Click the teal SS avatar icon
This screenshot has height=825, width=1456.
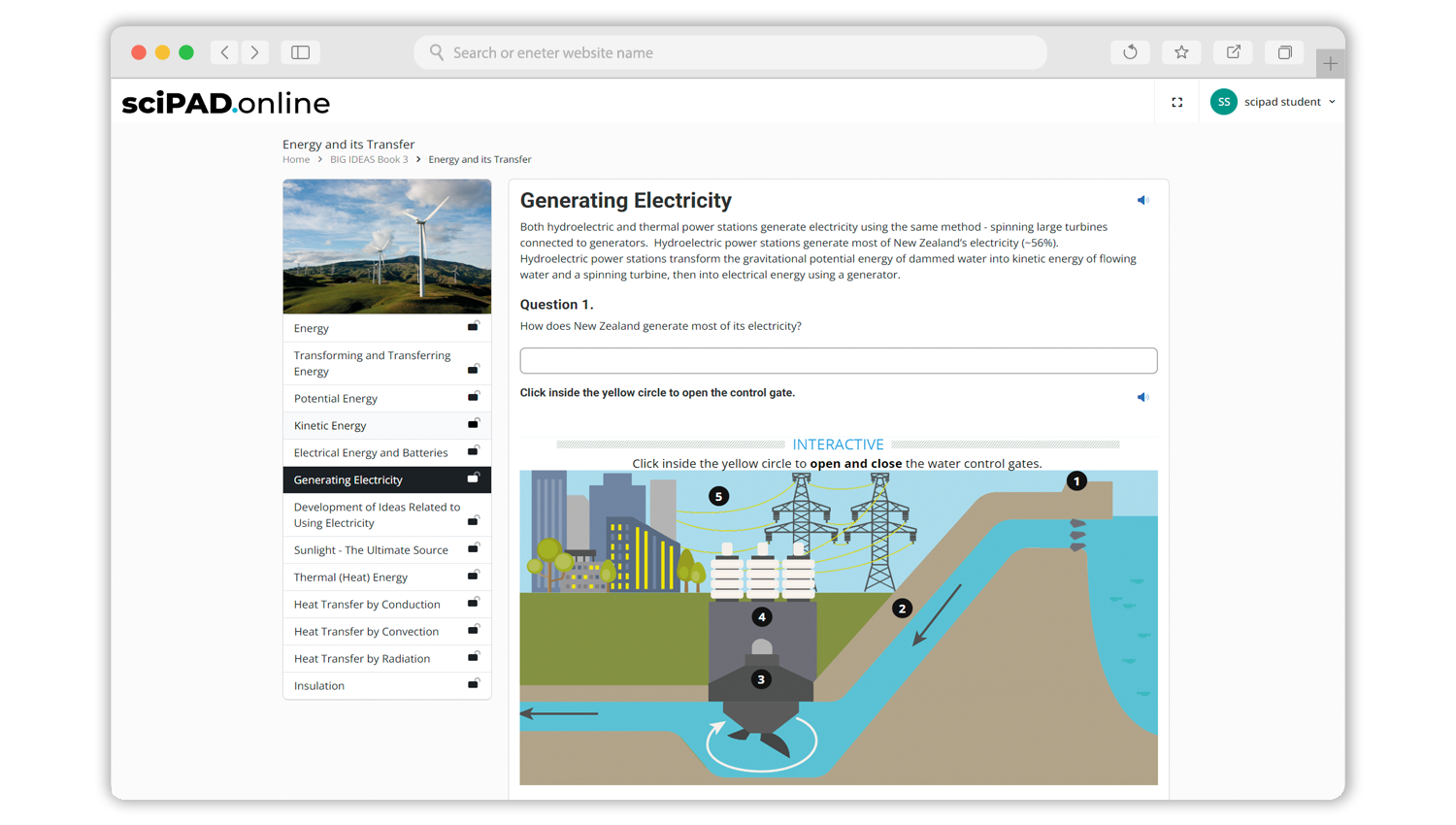coord(1224,101)
